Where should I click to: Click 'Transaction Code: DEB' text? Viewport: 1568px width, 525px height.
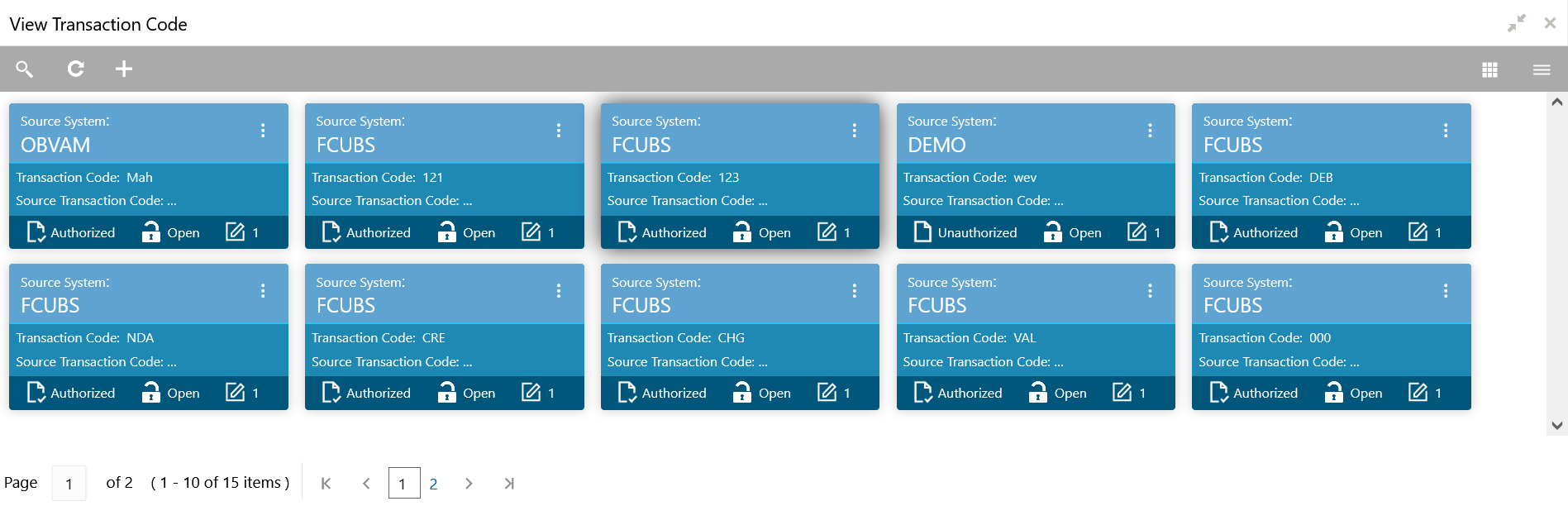(1265, 177)
